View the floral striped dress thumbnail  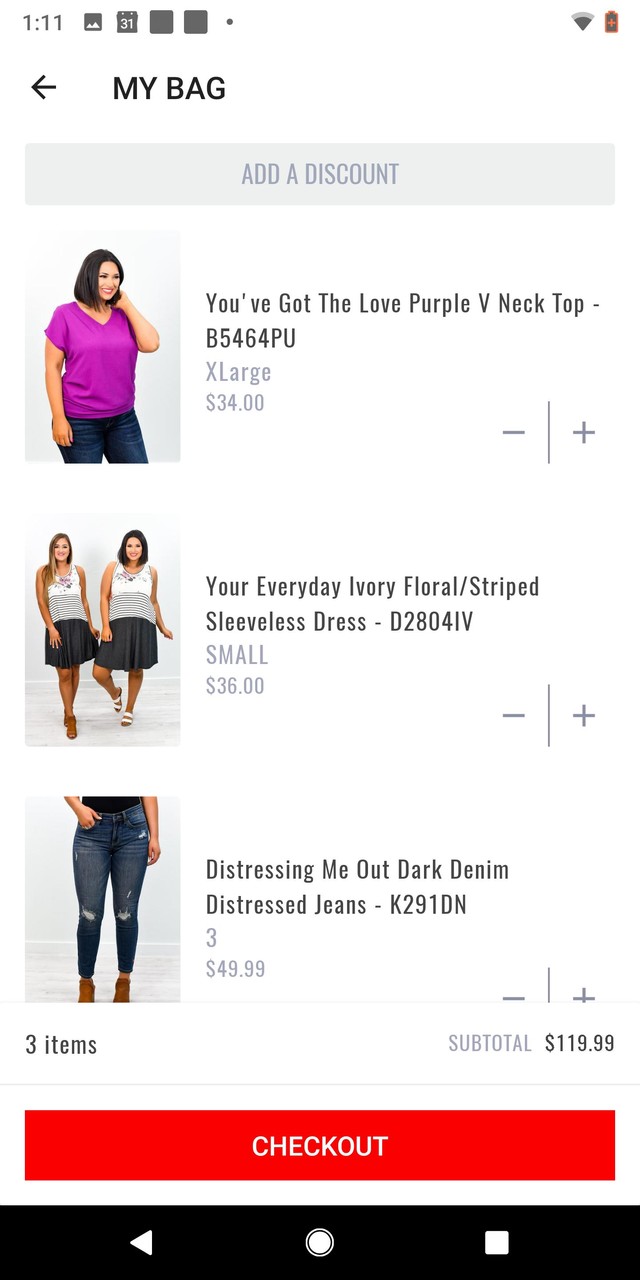(x=103, y=630)
